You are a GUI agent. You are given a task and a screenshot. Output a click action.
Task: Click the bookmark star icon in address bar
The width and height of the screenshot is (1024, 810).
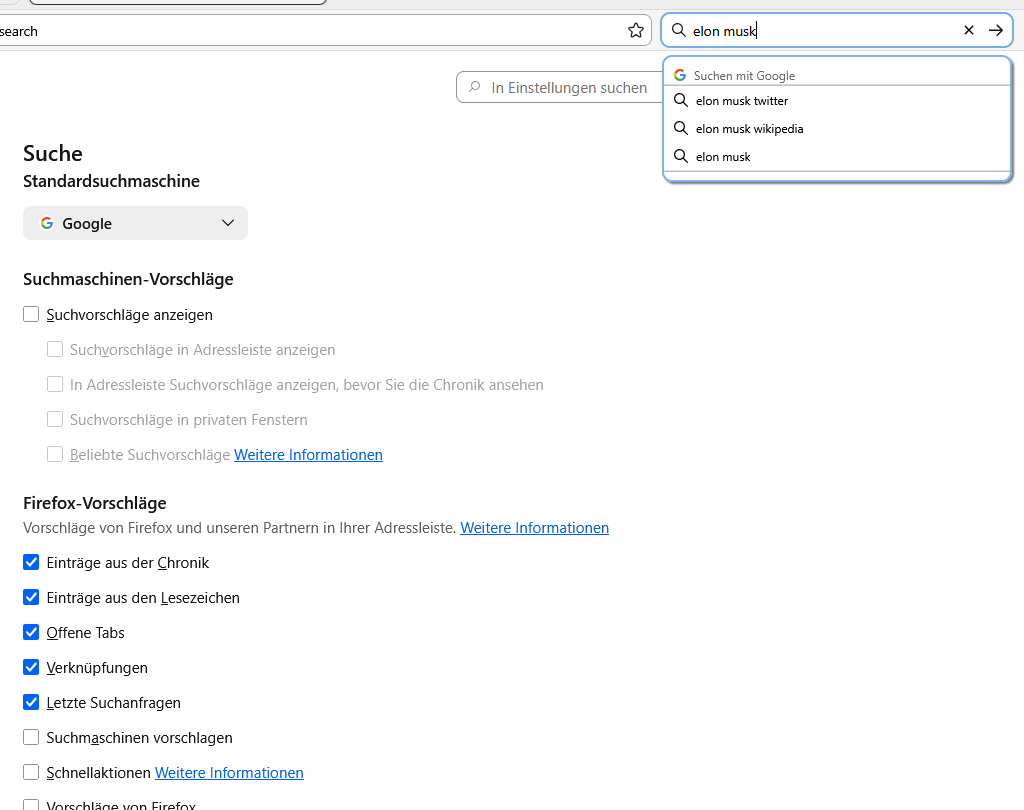pos(636,31)
